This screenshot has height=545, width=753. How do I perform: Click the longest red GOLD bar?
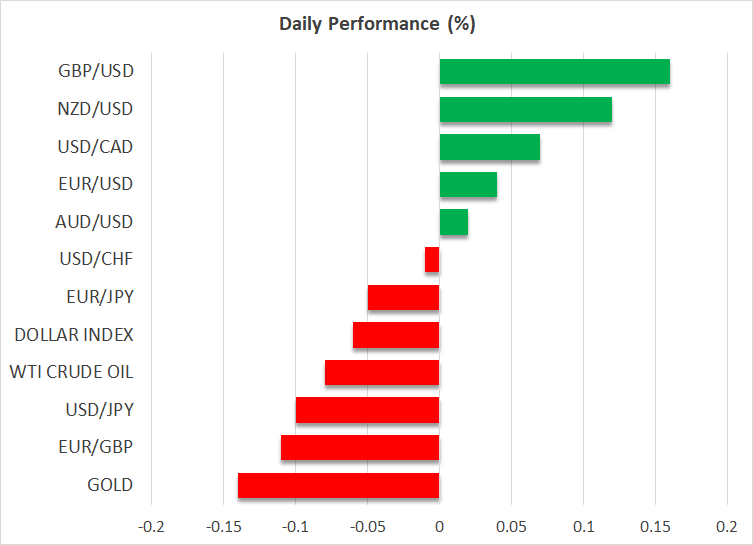tap(338, 485)
